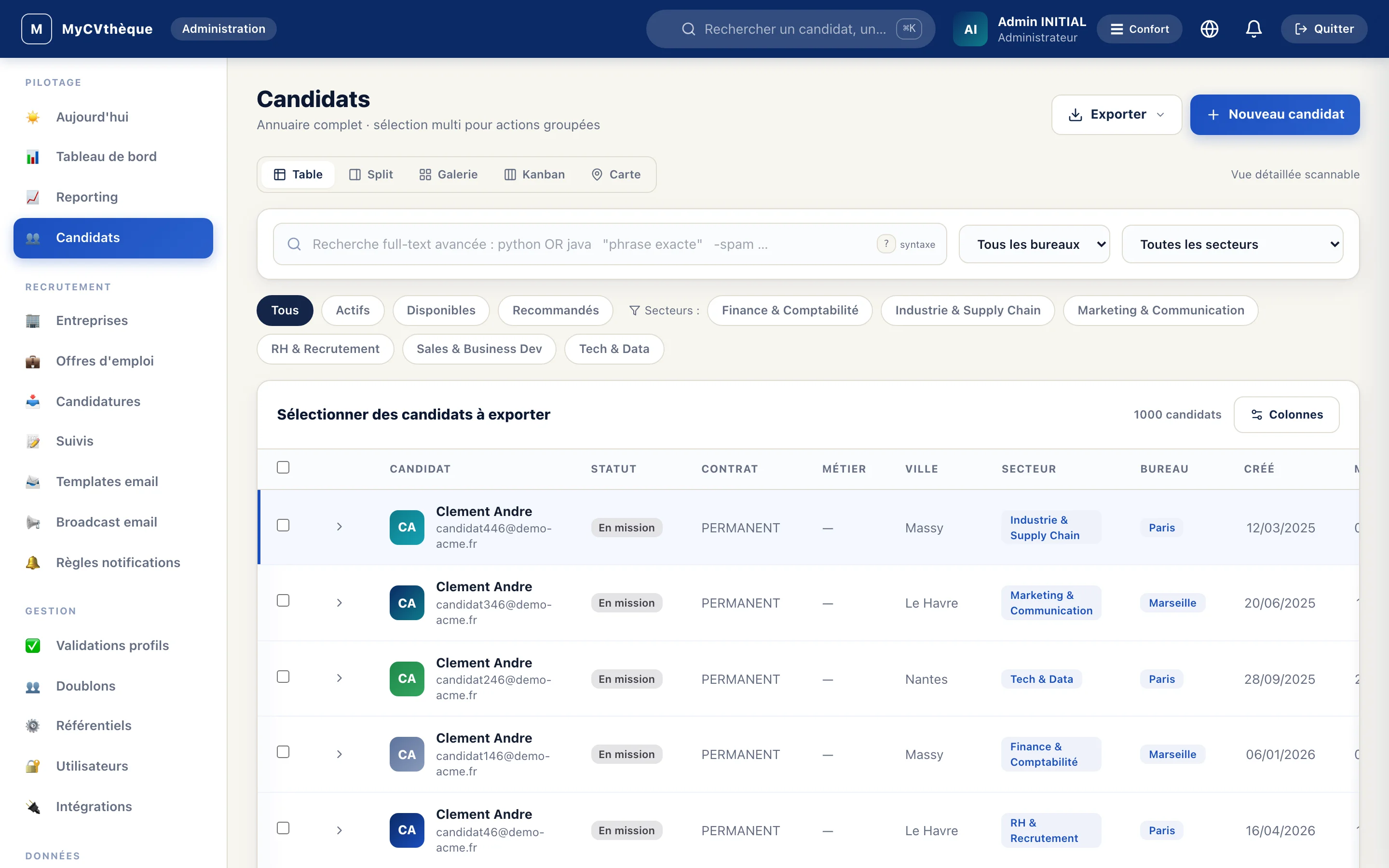Switch to the Table view tab
1389x868 pixels.
coord(298,175)
